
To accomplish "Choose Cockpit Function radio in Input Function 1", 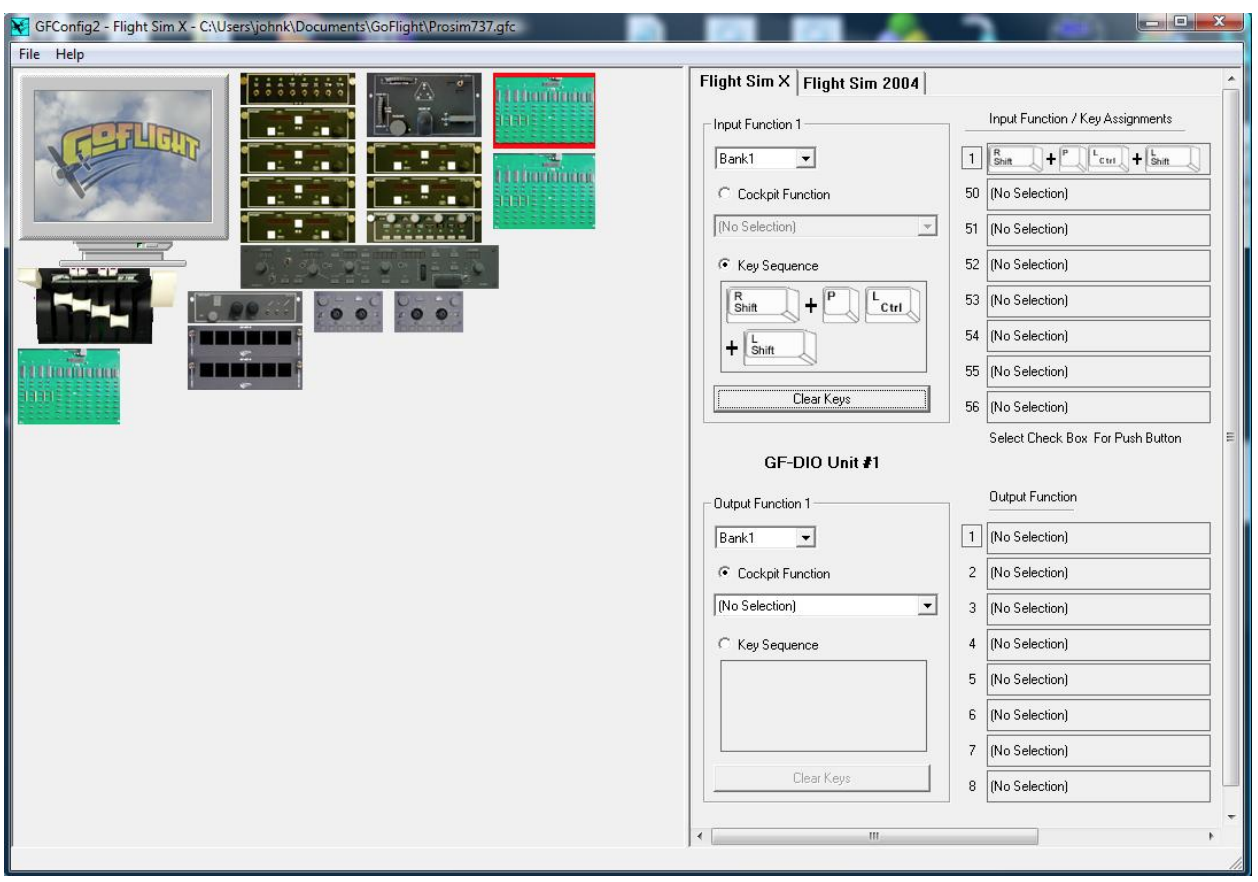I will pos(724,195).
